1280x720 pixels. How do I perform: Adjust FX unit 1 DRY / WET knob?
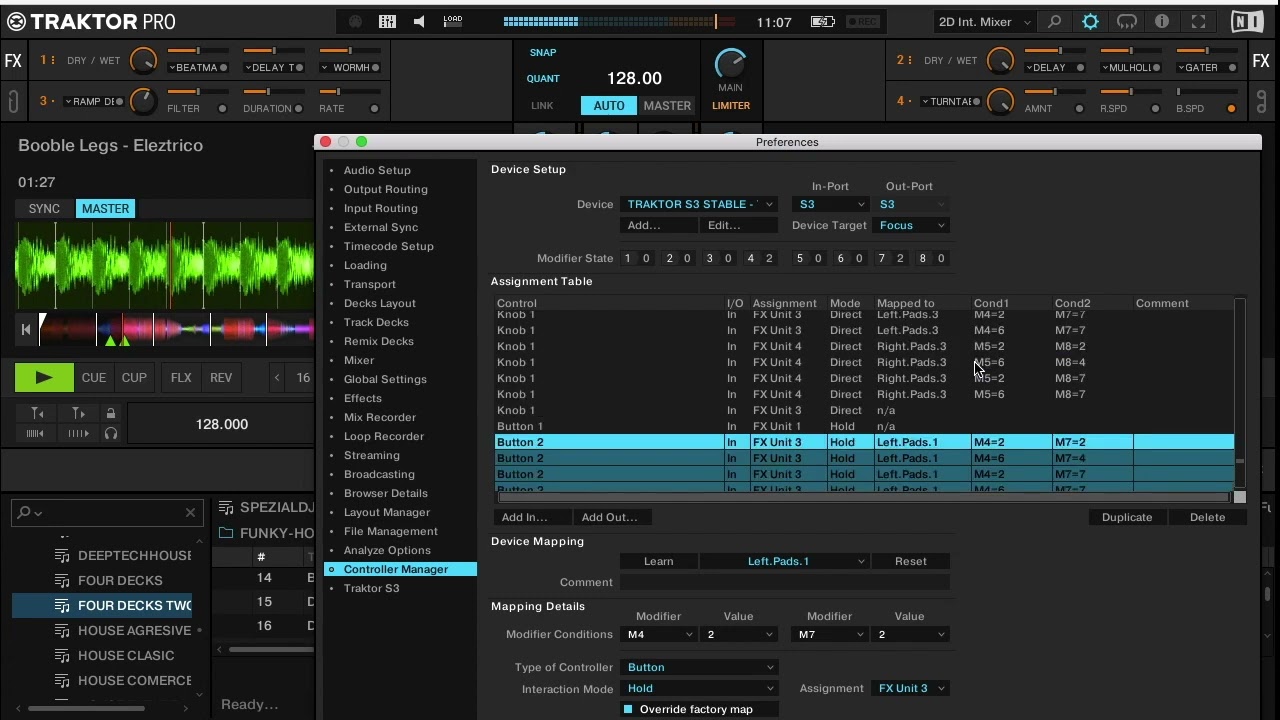pos(144,61)
